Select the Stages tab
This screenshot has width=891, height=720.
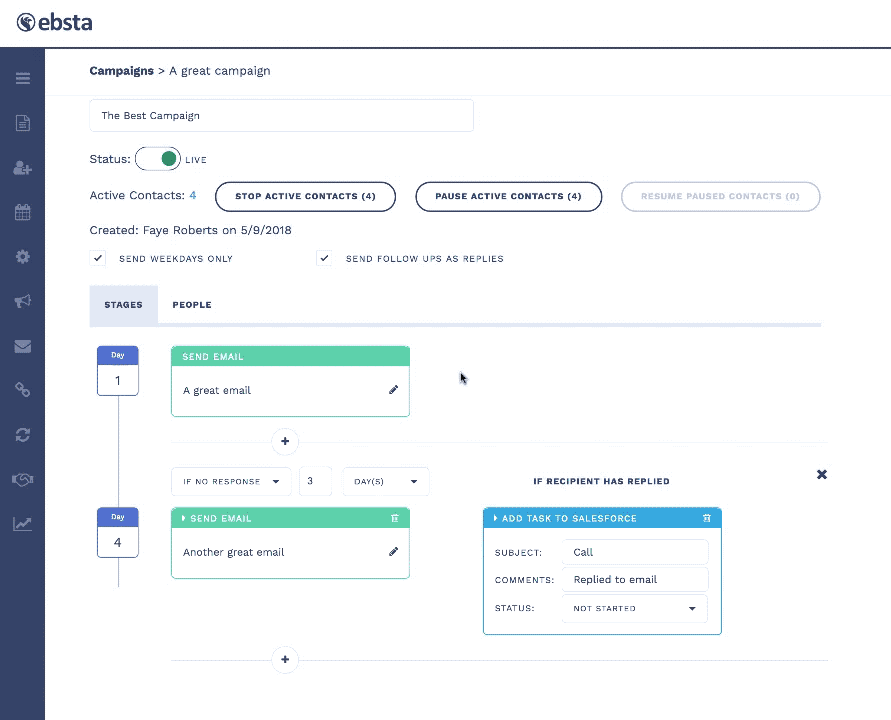click(123, 305)
